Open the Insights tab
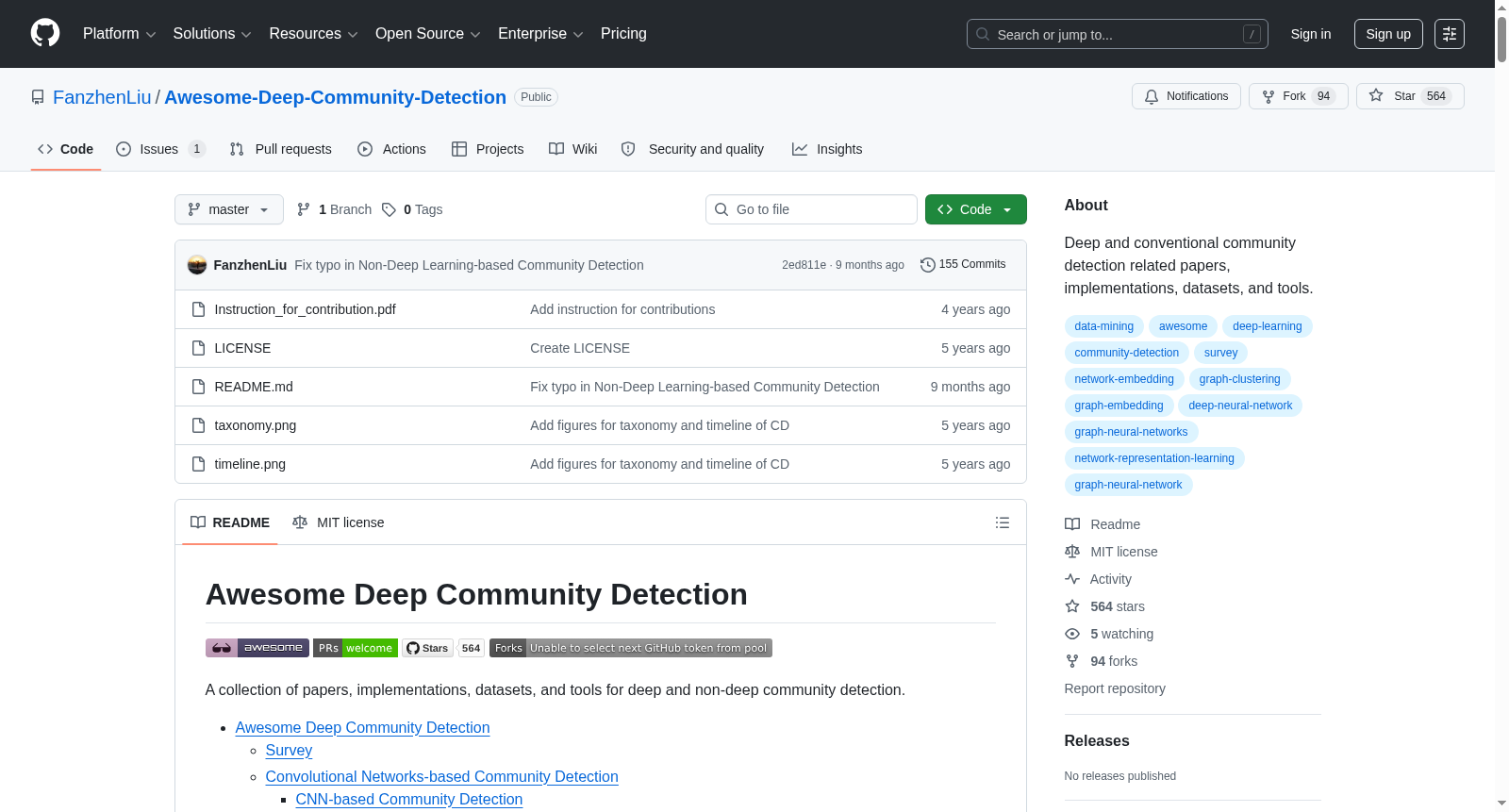This screenshot has height=812, width=1509. pos(827,149)
